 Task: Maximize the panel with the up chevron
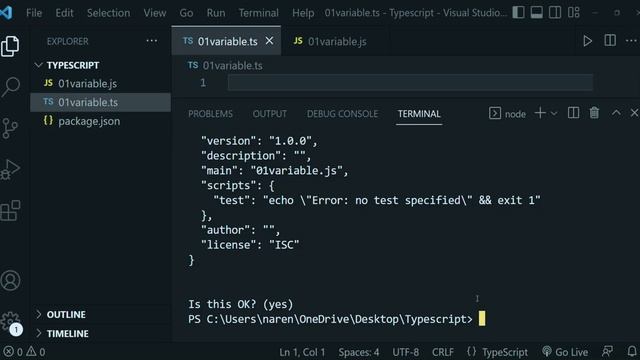coord(616,113)
